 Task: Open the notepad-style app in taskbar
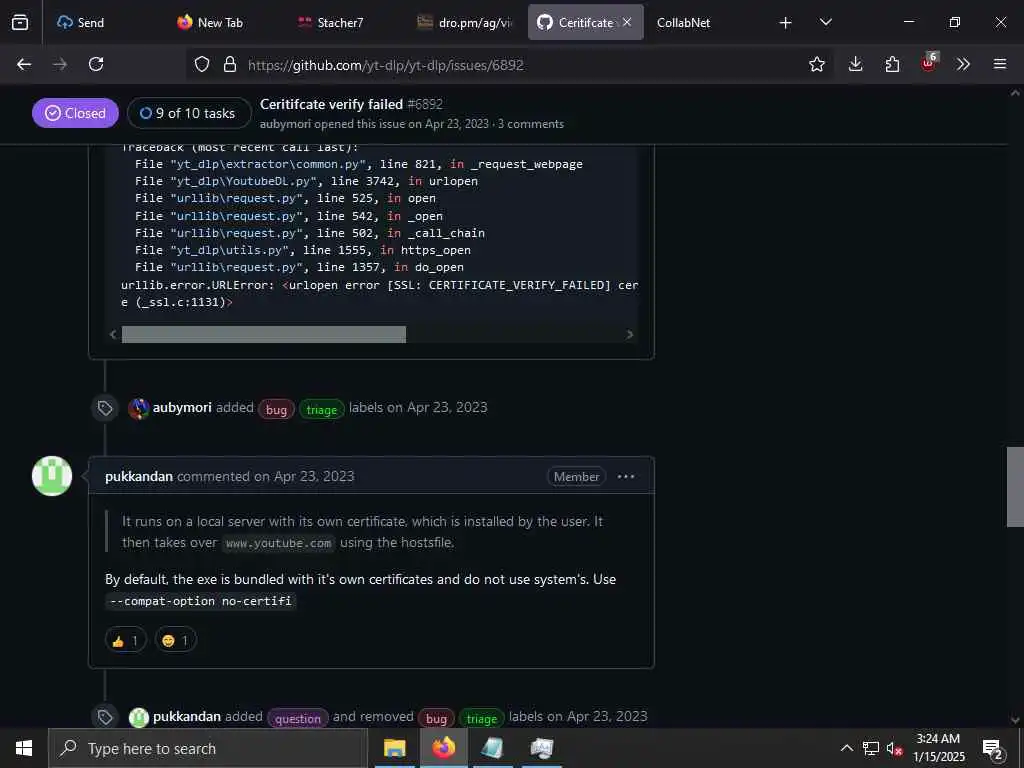(x=492, y=748)
